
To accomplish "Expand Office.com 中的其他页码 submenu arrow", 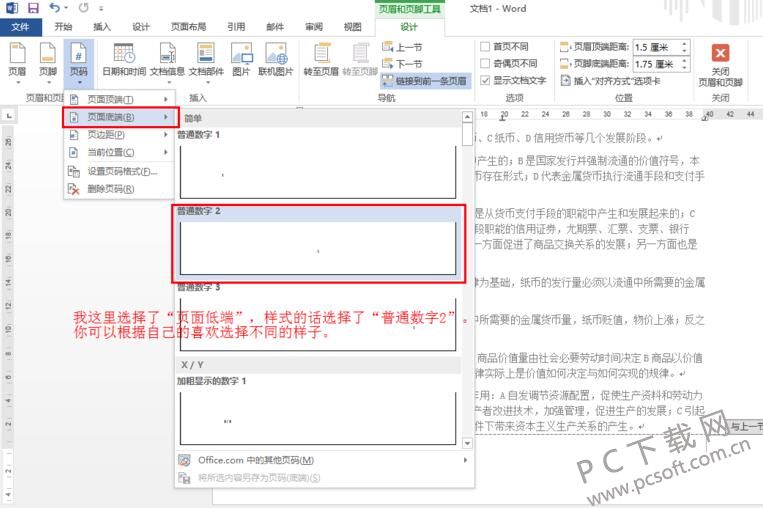I will point(465,460).
